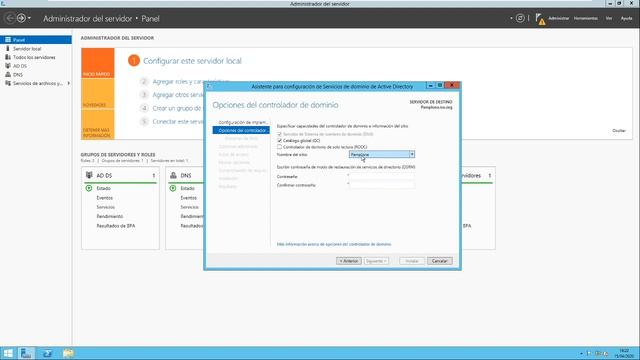This screenshot has height=360, width=640.
Task: Open File Explorer from the taskbar
Action: pyautogui.click(x=68, y=353)
